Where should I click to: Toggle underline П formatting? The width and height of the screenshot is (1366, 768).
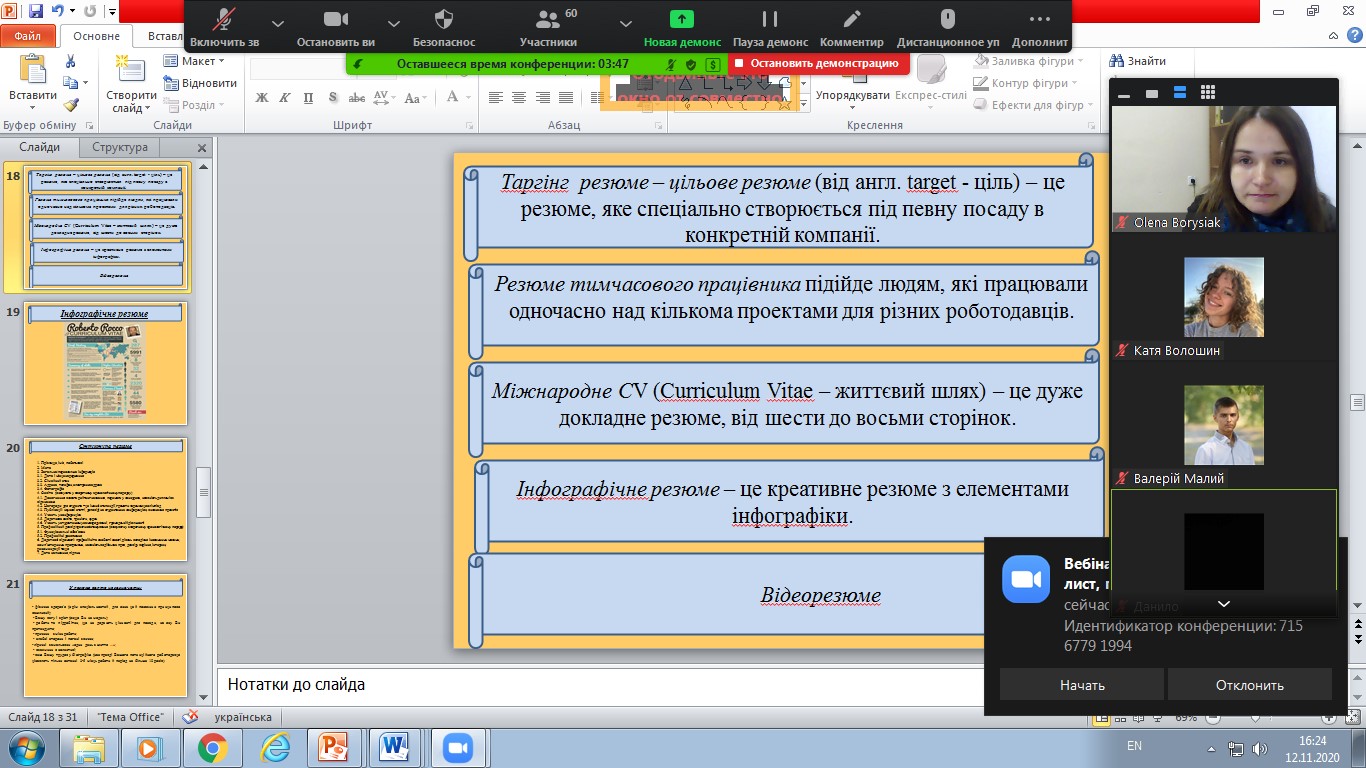tap(308, 97)
